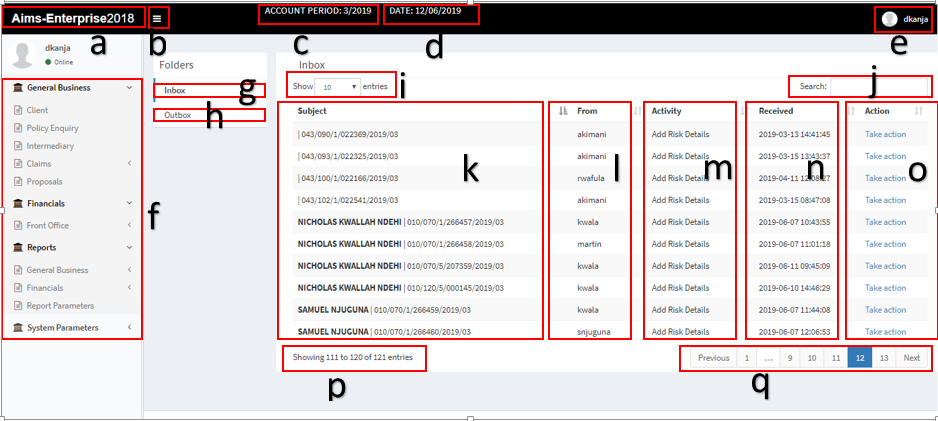The width and height of the screenshot is (938, 421).
Task: Click the bank icon beside System Parameters
Action: [18, 327]
